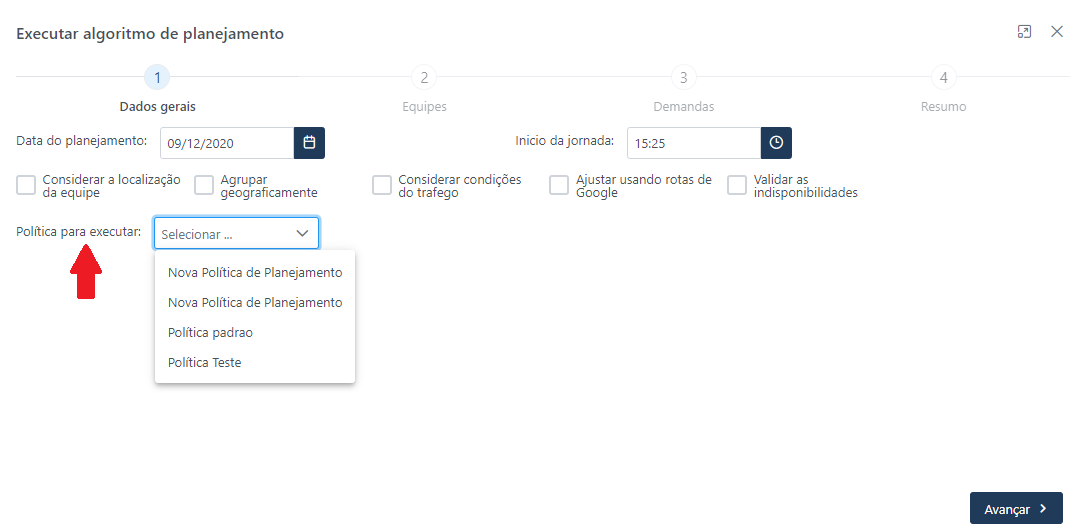This screenshot has height=531, width=1086.
Task: Toggle Considerar condições do trafego checkbox
Action: (x=382, y=186)
